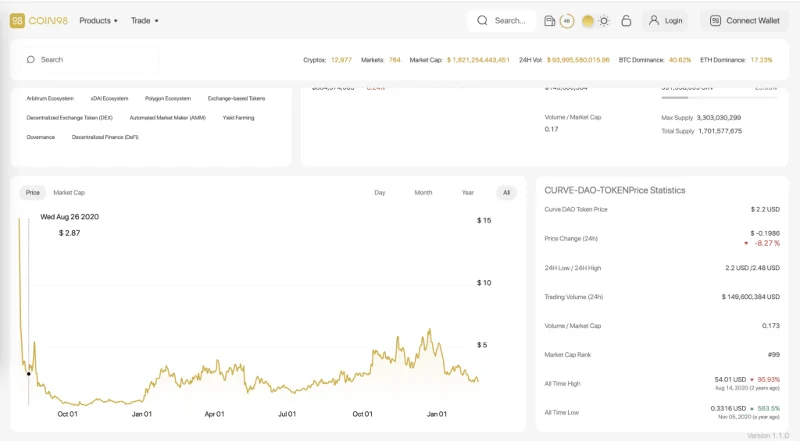800x441 pixels.
Task: Click Trading Volume $149,600,384 USD
Action: [751, 297]
